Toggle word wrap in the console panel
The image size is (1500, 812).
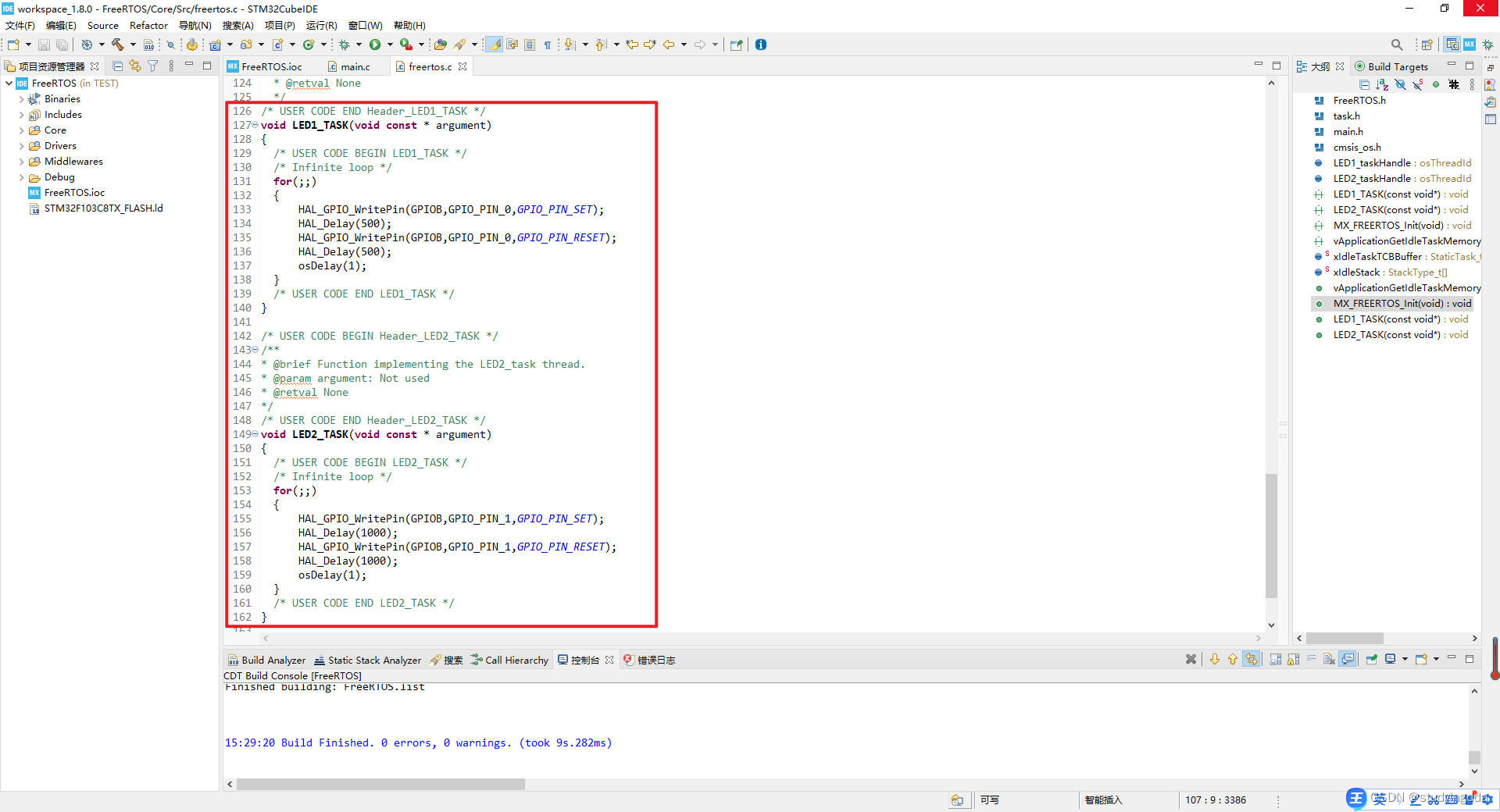coord(1312,659)
